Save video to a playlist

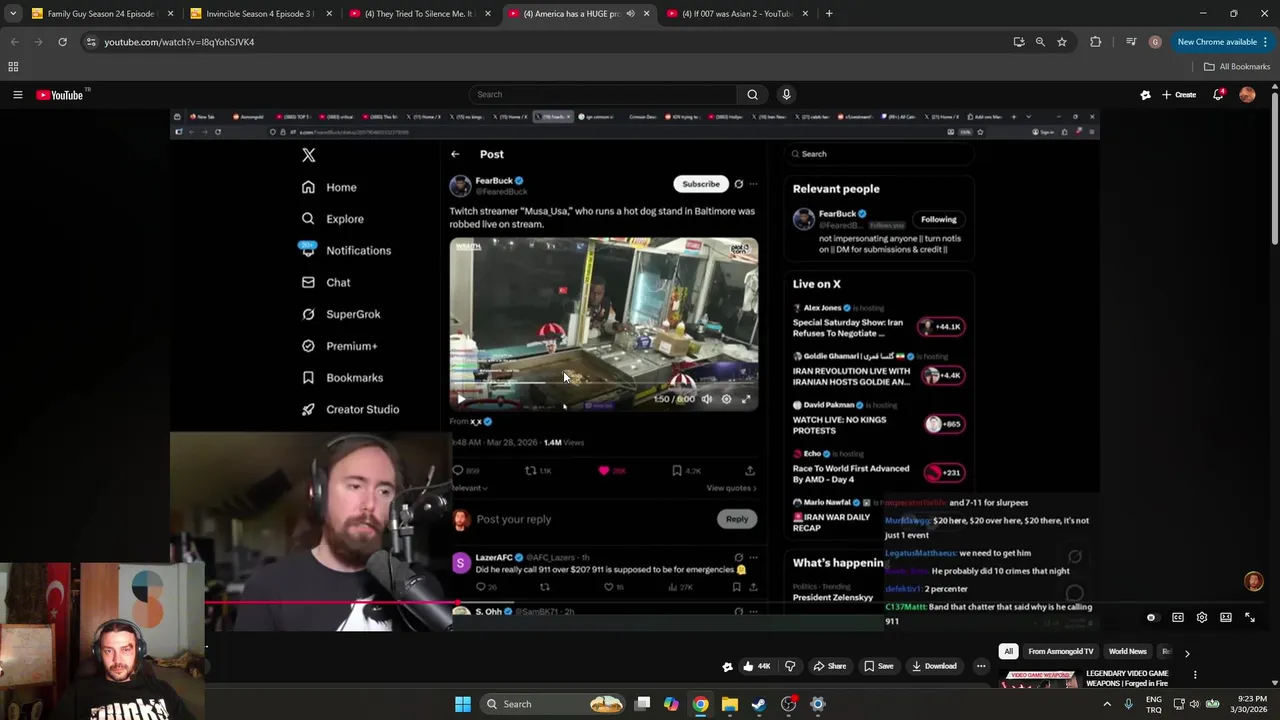click(878, 666)
